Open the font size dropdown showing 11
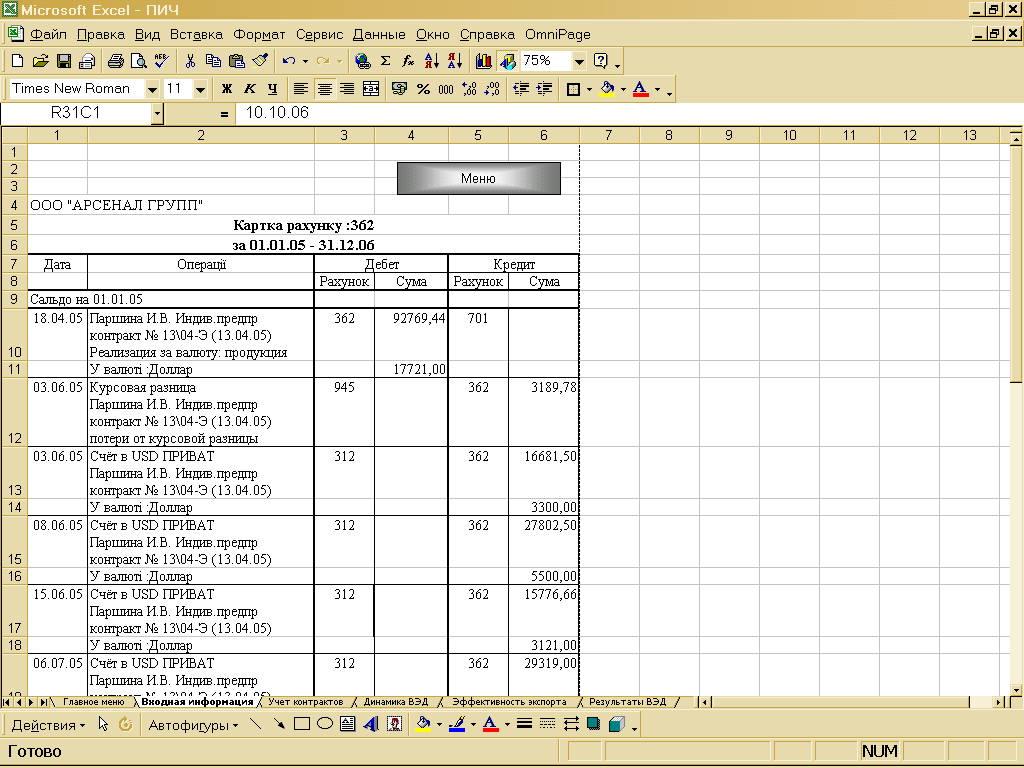The height and width of the screenshot is (768, 1024). [200, 89]
